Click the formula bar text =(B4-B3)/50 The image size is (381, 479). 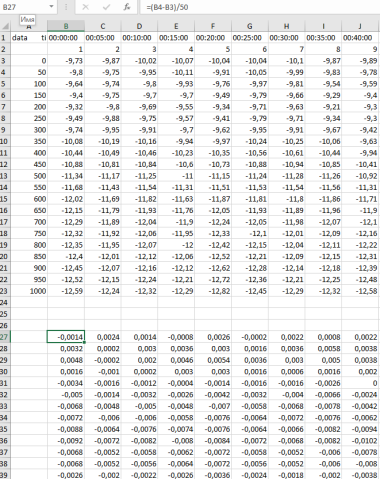[x=167, y=7]
